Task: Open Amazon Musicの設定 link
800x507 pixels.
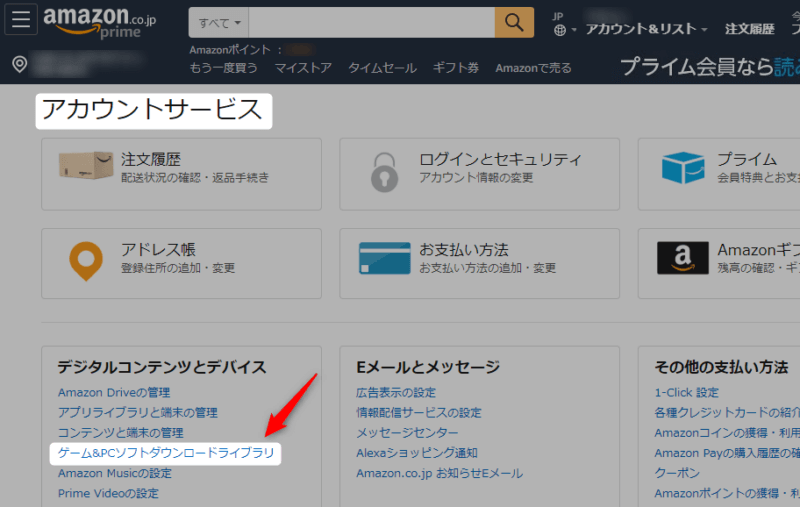Action: [x=115, y=473]
